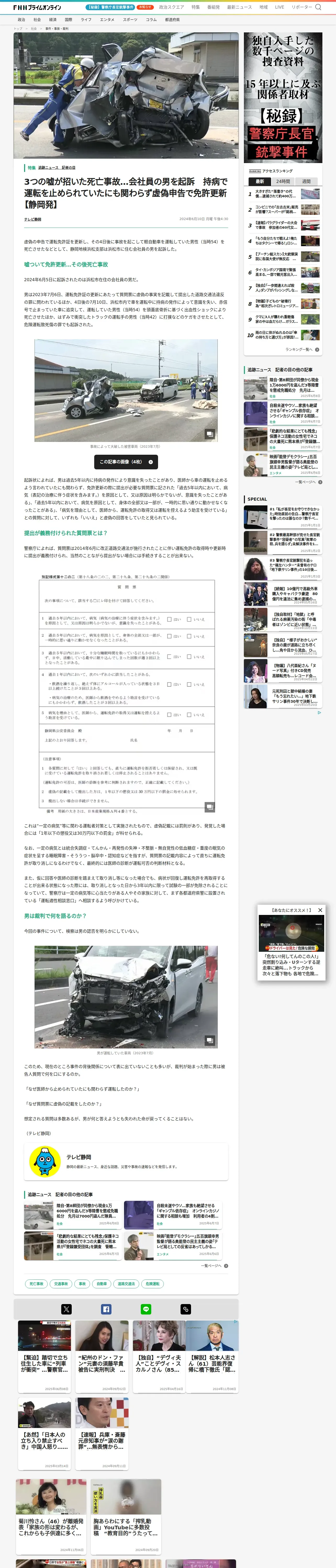Viewport: 336px width, 1568px height.
Task: Switch ranking to 週間 tab
Action: [x=306, y=181]
